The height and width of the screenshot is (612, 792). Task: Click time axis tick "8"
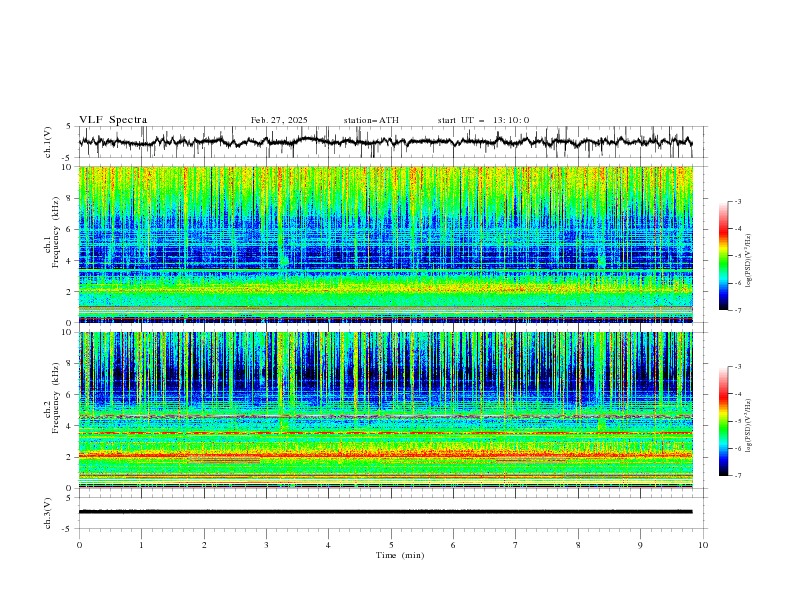[x=578, y=545]
